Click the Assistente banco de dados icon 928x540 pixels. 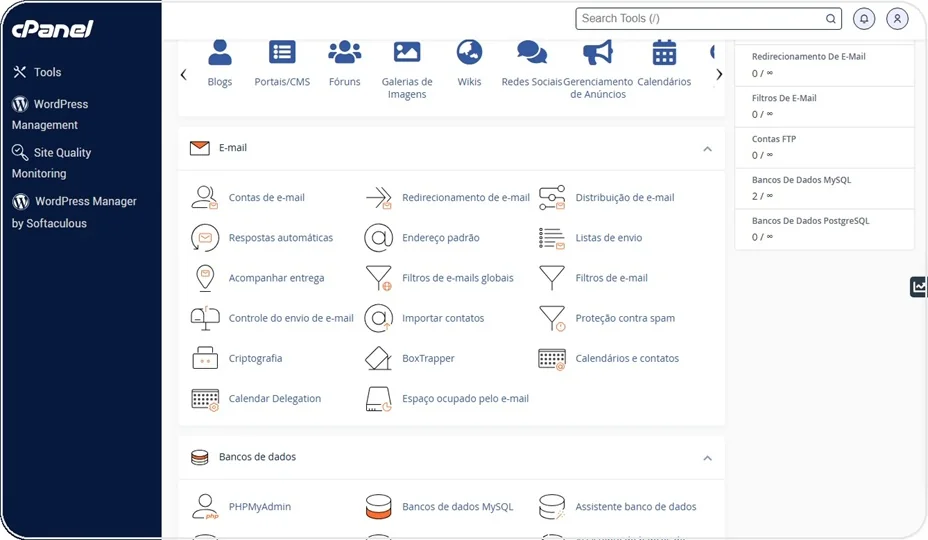(552, 506)
